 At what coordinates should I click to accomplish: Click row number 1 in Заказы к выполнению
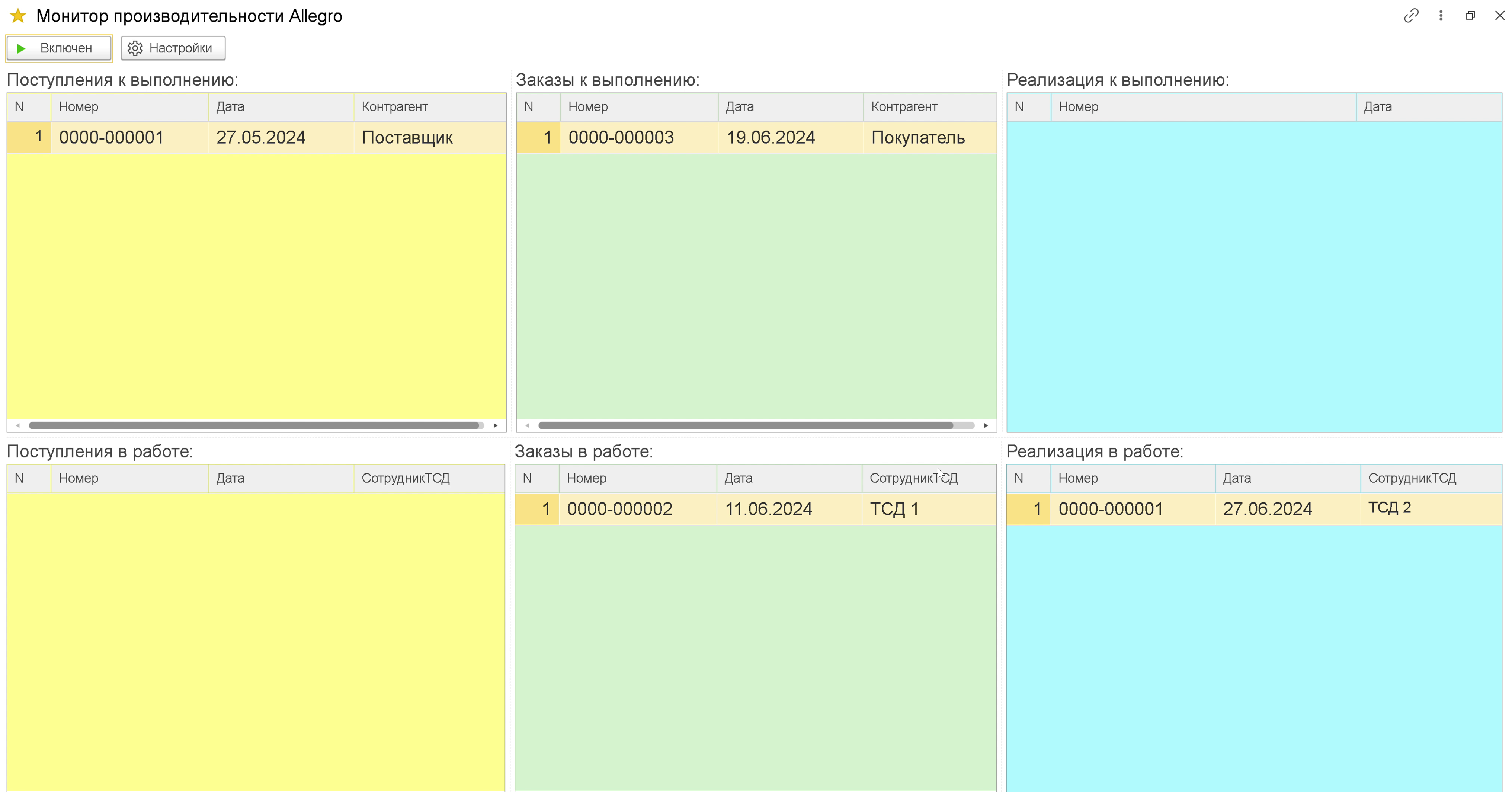(539, 137)
